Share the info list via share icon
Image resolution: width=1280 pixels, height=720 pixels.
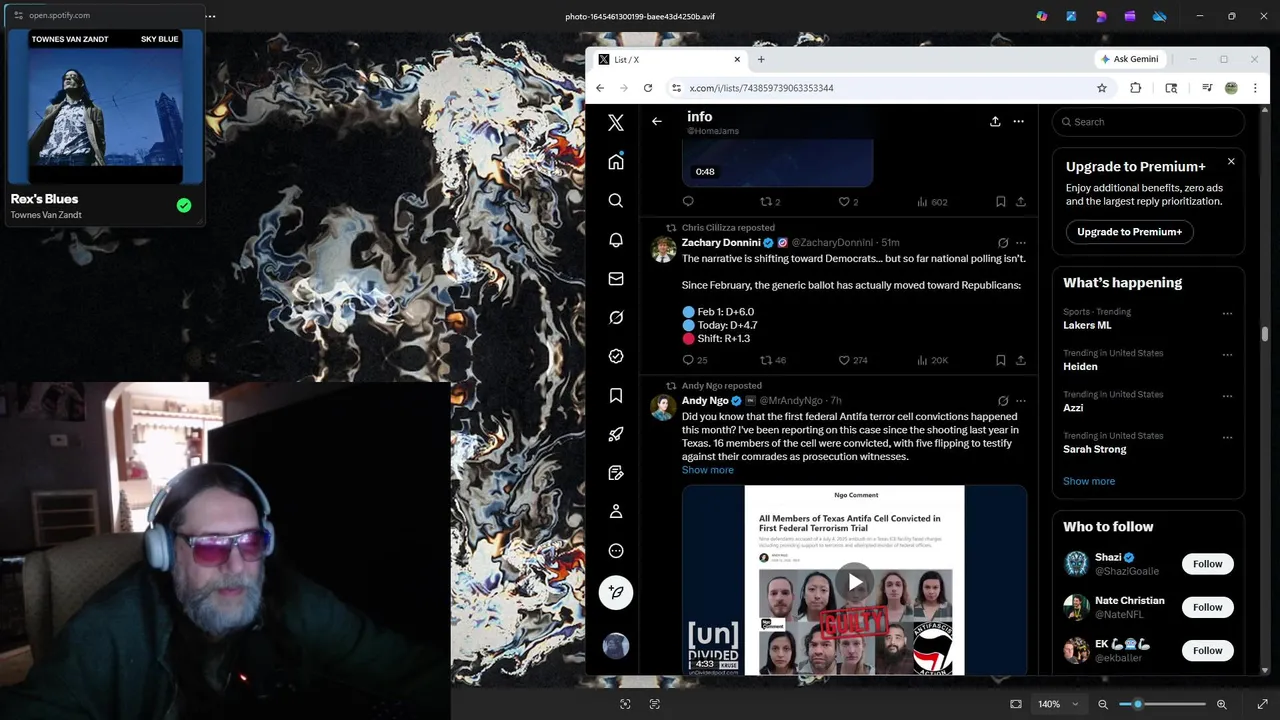995,121
